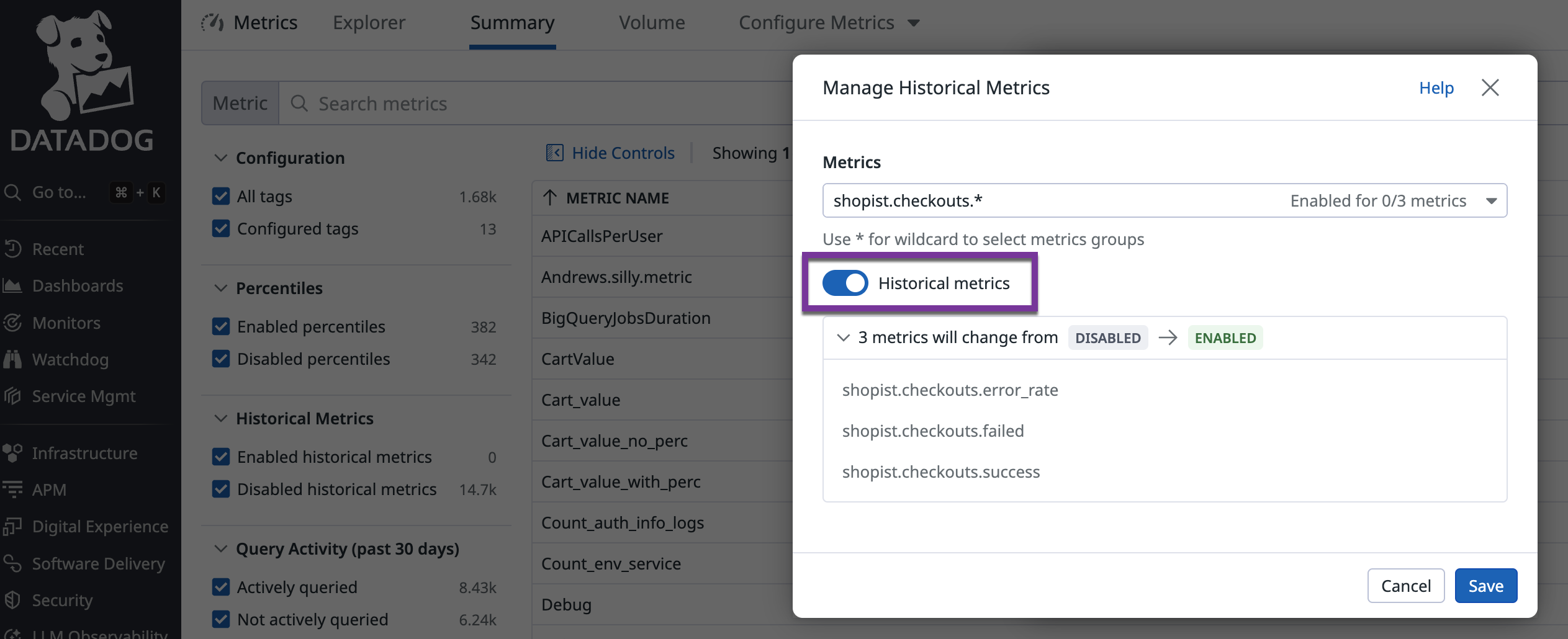This screenshot has height=639, width=1568.
Task: Open Cart_value metric row
Action: [x=662, y=400]
